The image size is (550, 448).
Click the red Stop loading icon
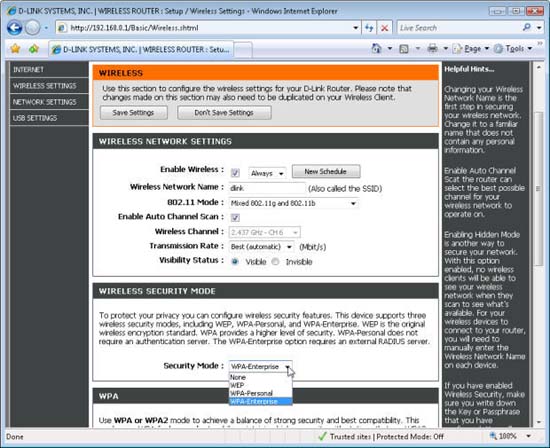pos(384,28)
